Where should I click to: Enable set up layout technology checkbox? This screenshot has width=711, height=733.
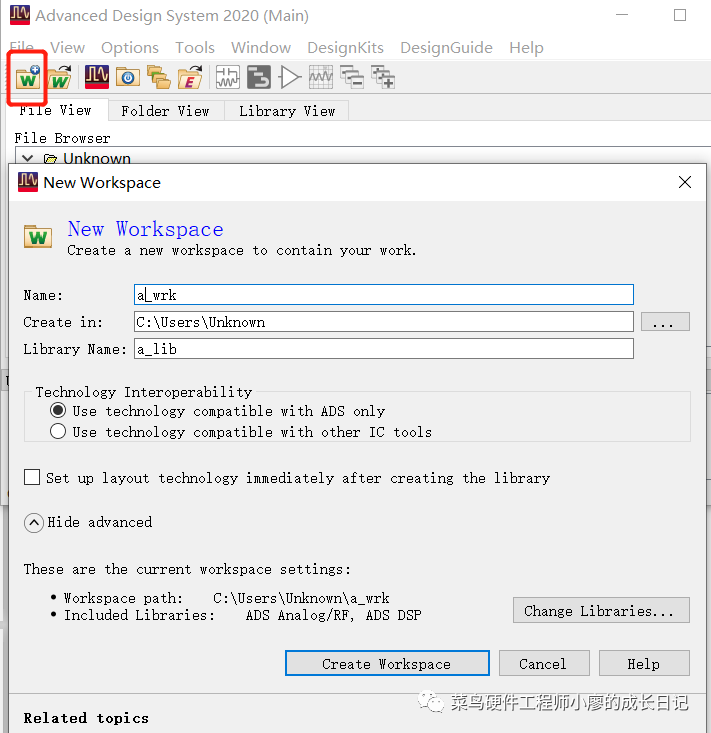tap(32, 477)
